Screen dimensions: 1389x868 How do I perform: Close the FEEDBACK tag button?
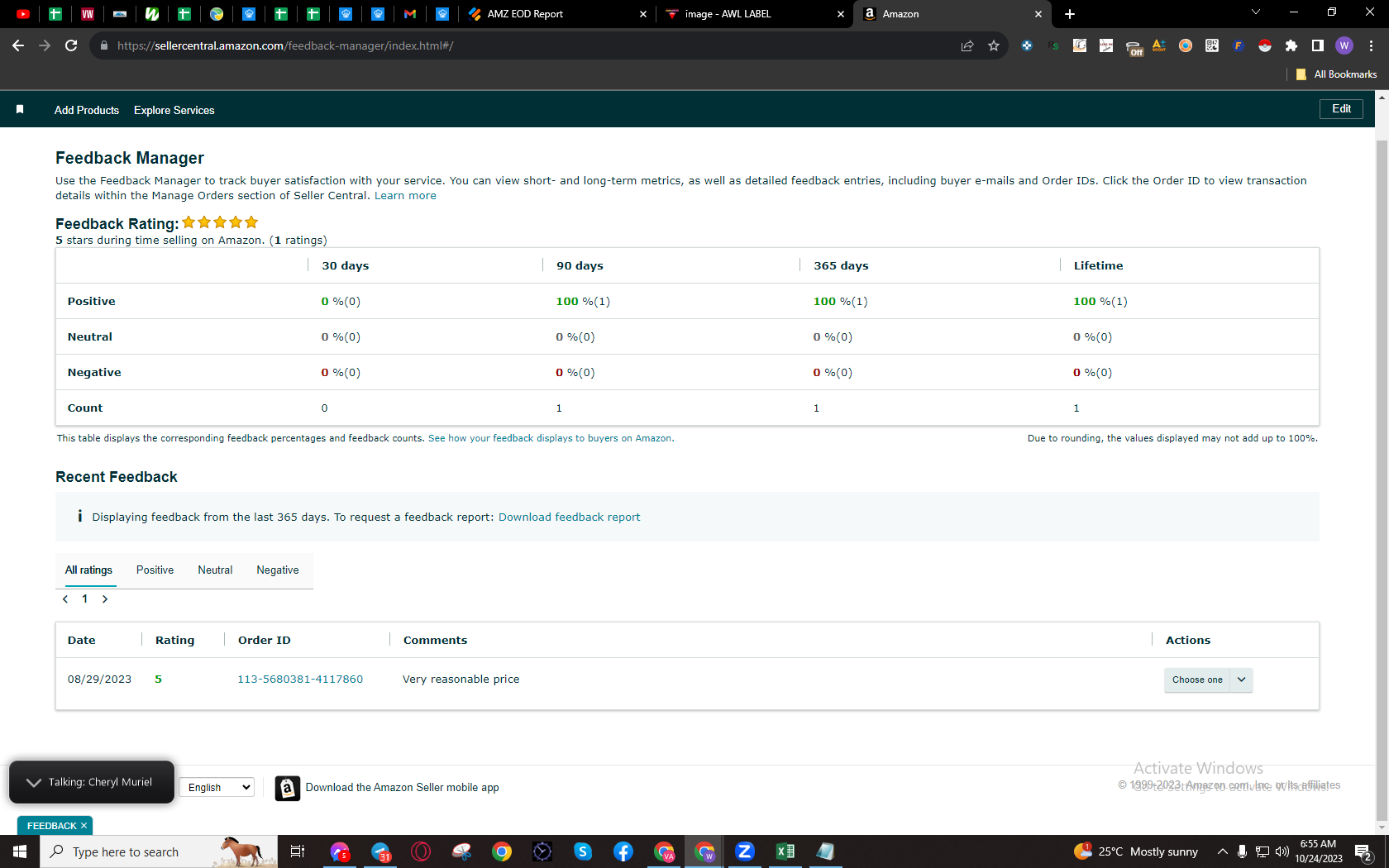pos(84,826)
